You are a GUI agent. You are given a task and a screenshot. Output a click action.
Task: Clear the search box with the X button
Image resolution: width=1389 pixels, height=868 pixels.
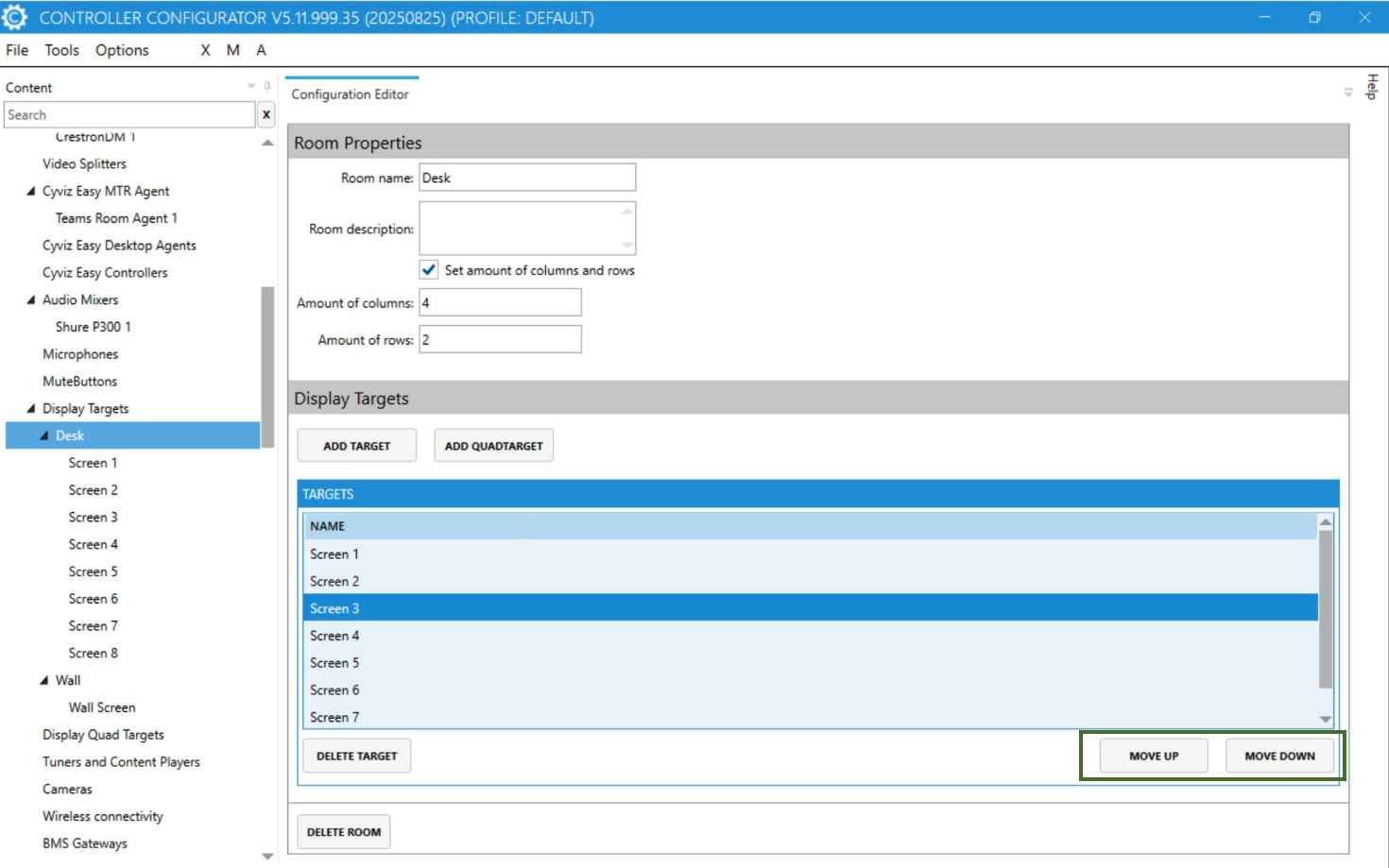(266, 115)
